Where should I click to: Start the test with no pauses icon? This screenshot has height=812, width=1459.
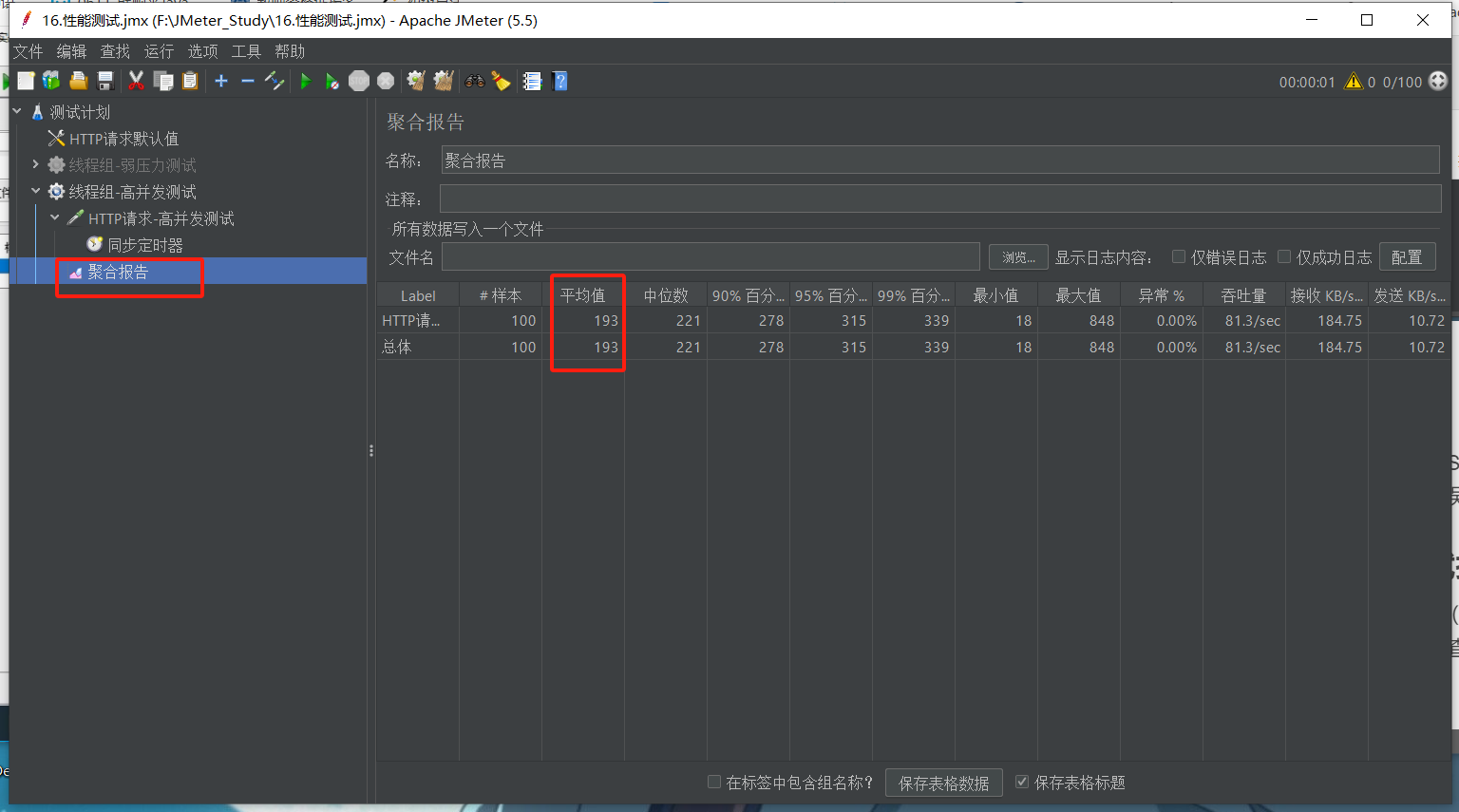[332, 81]
